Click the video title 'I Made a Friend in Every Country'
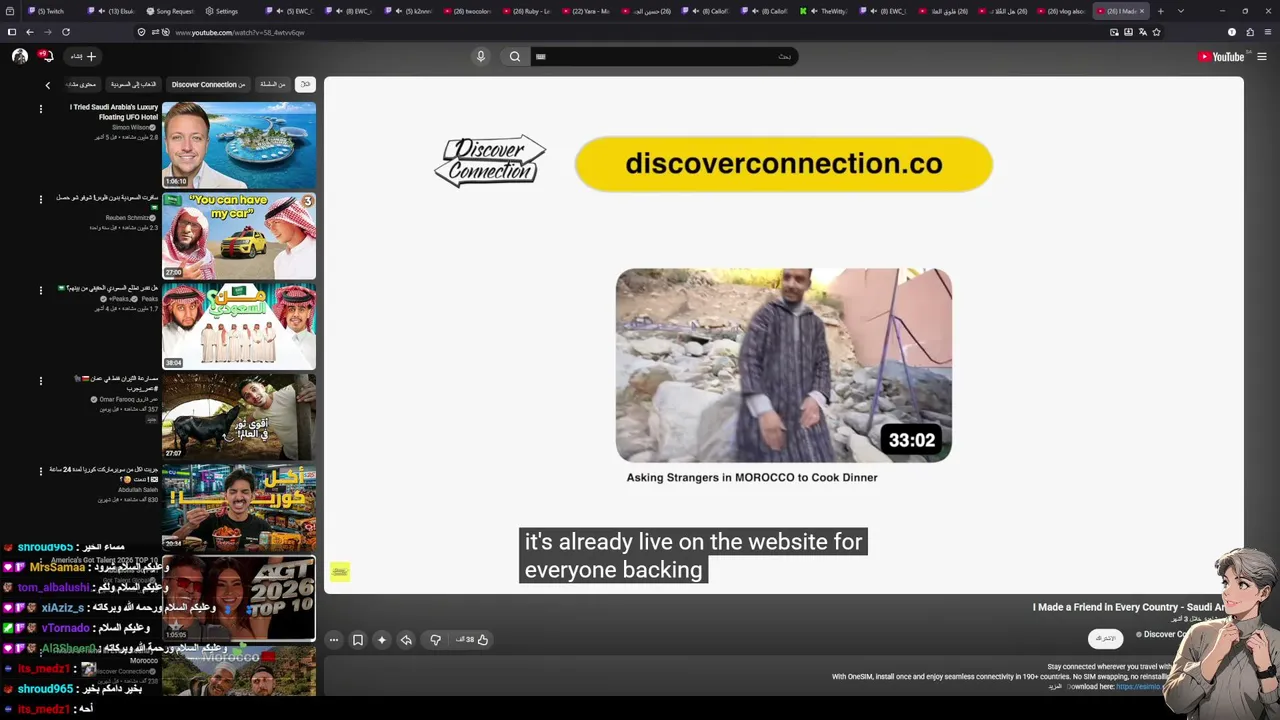The image size is (1280, 720). coord(1129,607)
